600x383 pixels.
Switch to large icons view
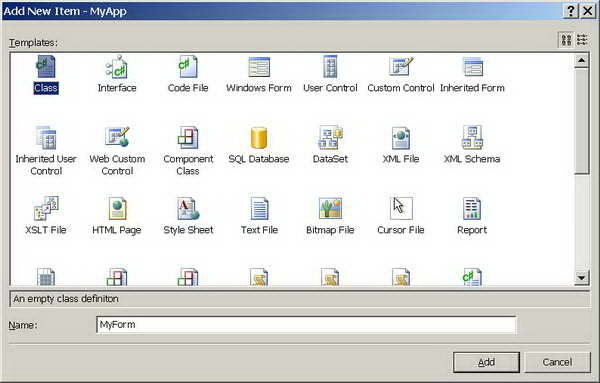point(566,40)
